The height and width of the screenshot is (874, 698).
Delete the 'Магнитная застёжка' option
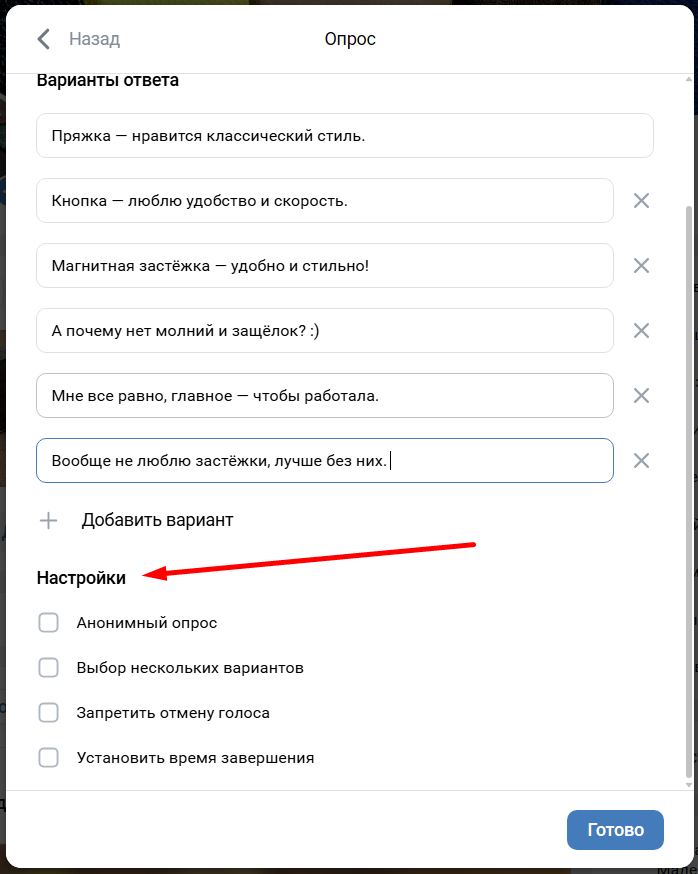pos(642,265)
